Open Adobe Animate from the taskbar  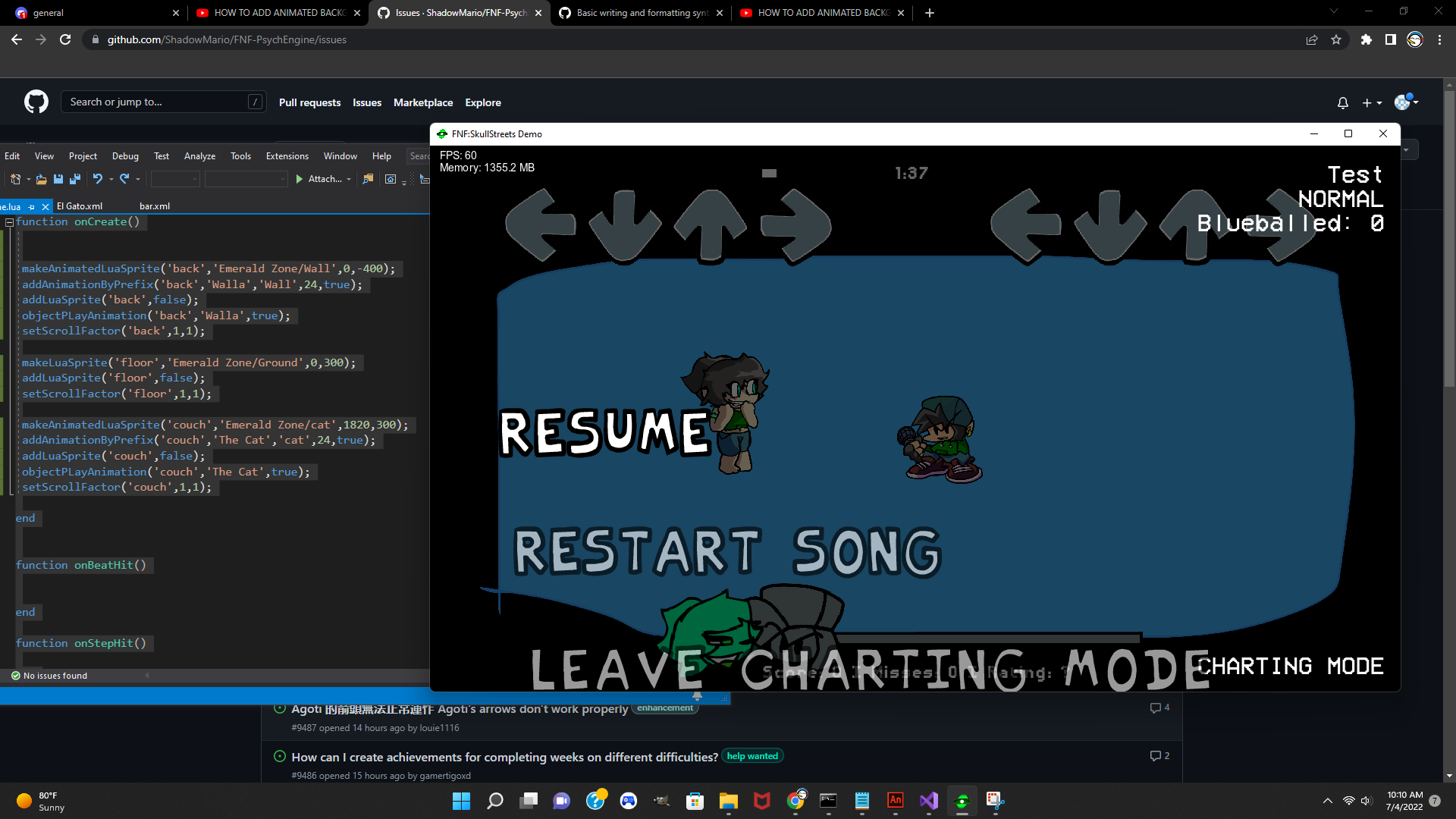895,801
